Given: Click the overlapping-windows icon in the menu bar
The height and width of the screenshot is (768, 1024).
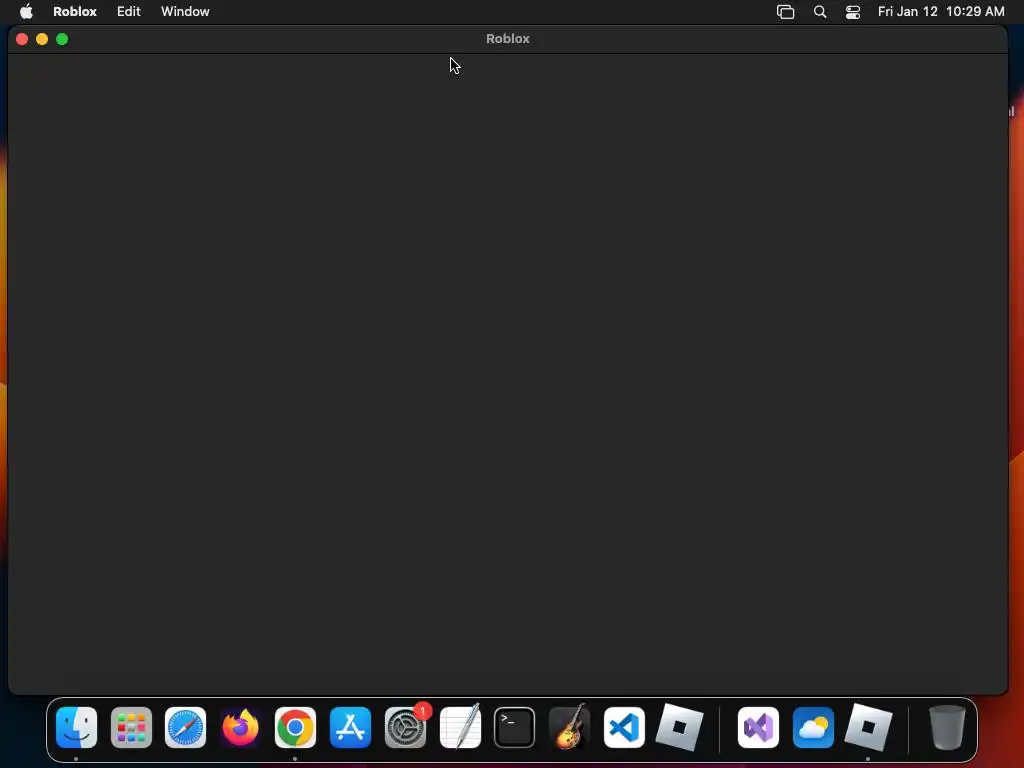Looking at the screenshot, I should click(x=786, y=12).
